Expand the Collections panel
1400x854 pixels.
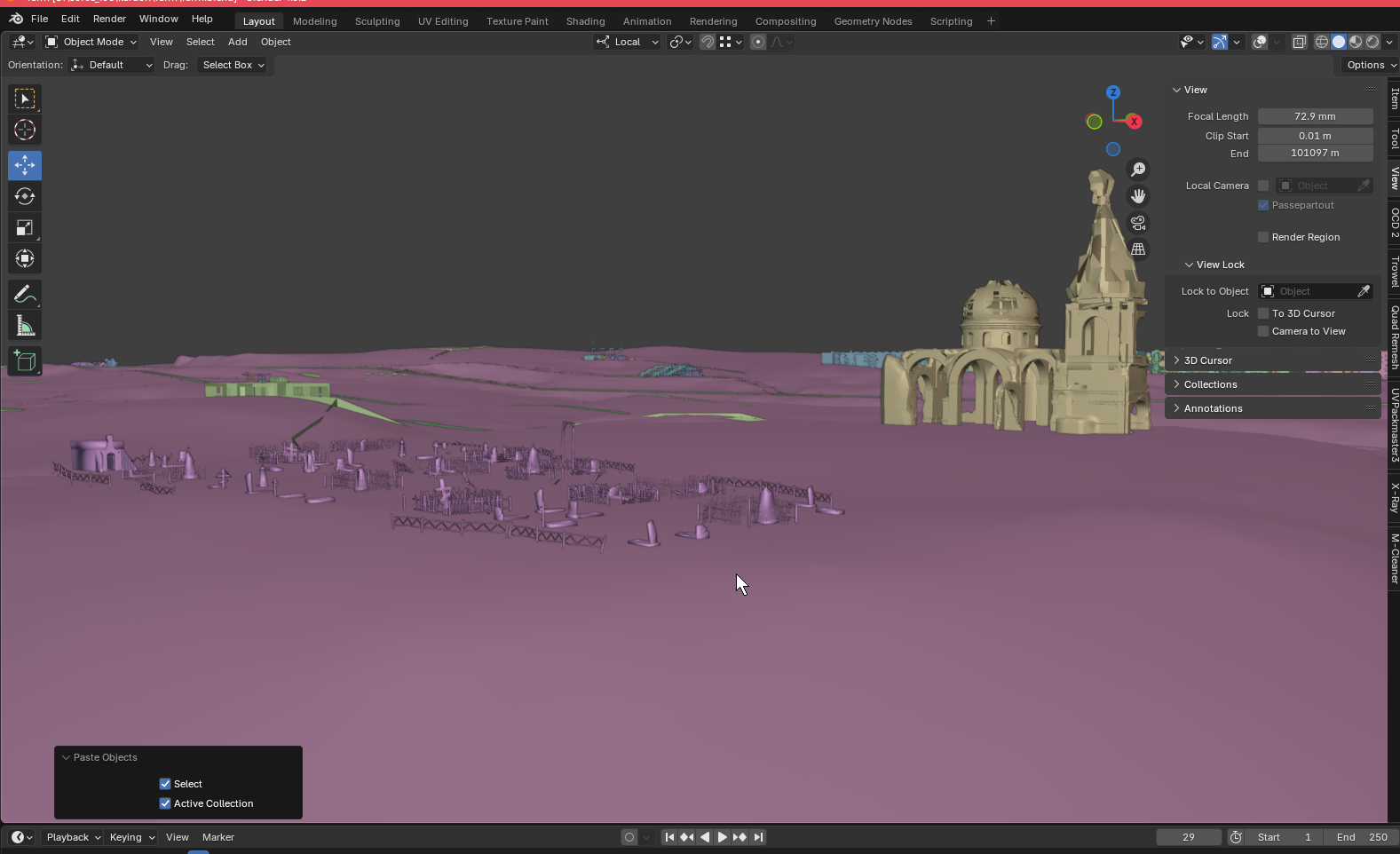tap(1210, 384)
